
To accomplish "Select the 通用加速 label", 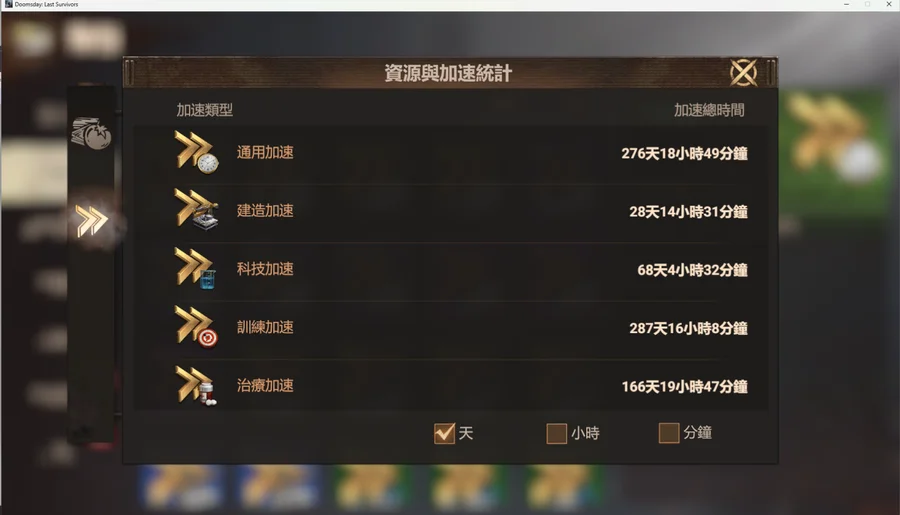I will (x=265, y=152).
